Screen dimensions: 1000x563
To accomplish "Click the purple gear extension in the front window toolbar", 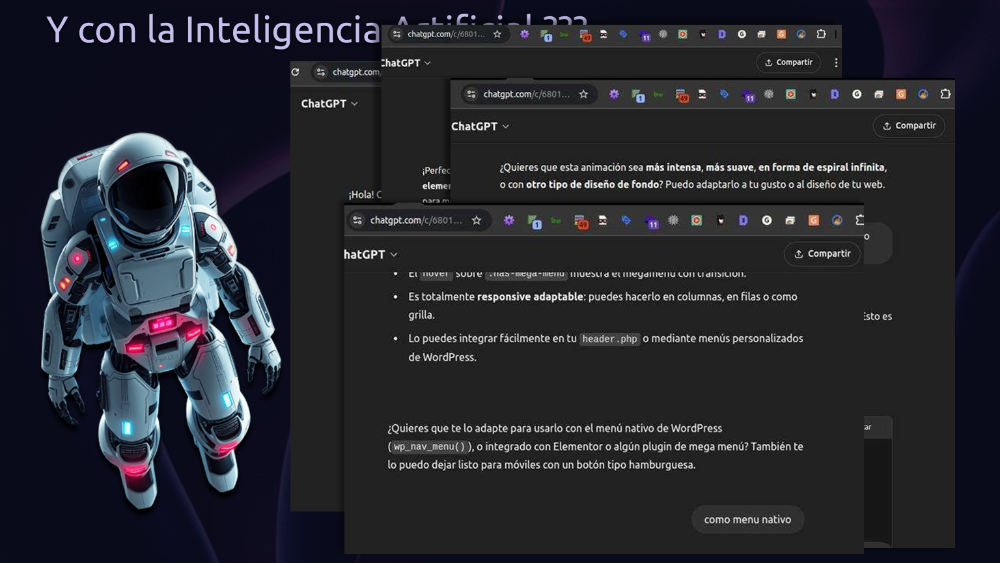I will click(508, 220).
